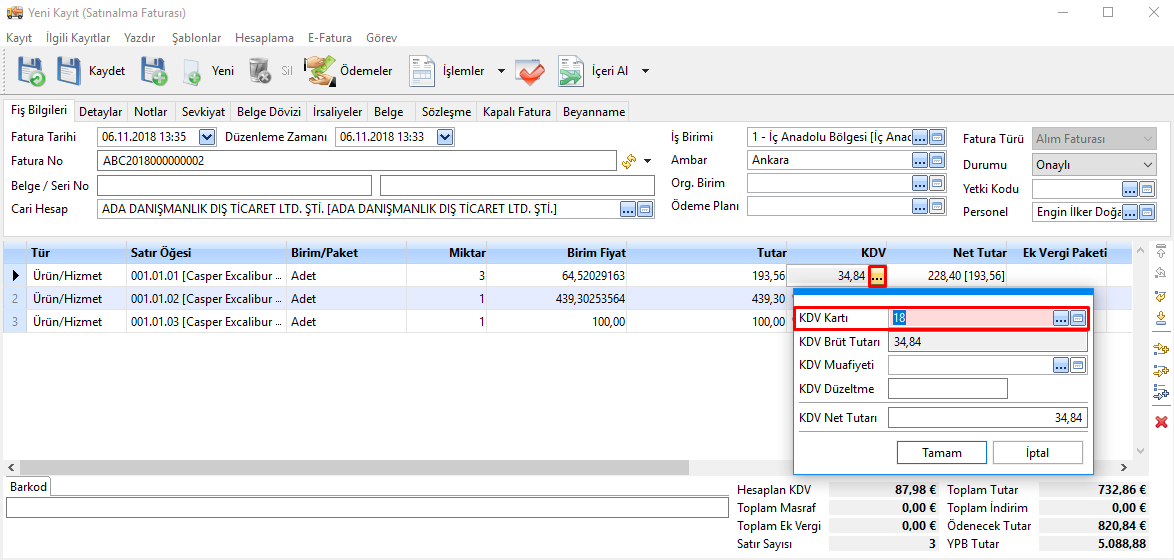
Task: Click the Kaydet save toolbar icon
Action: [69, 71]
